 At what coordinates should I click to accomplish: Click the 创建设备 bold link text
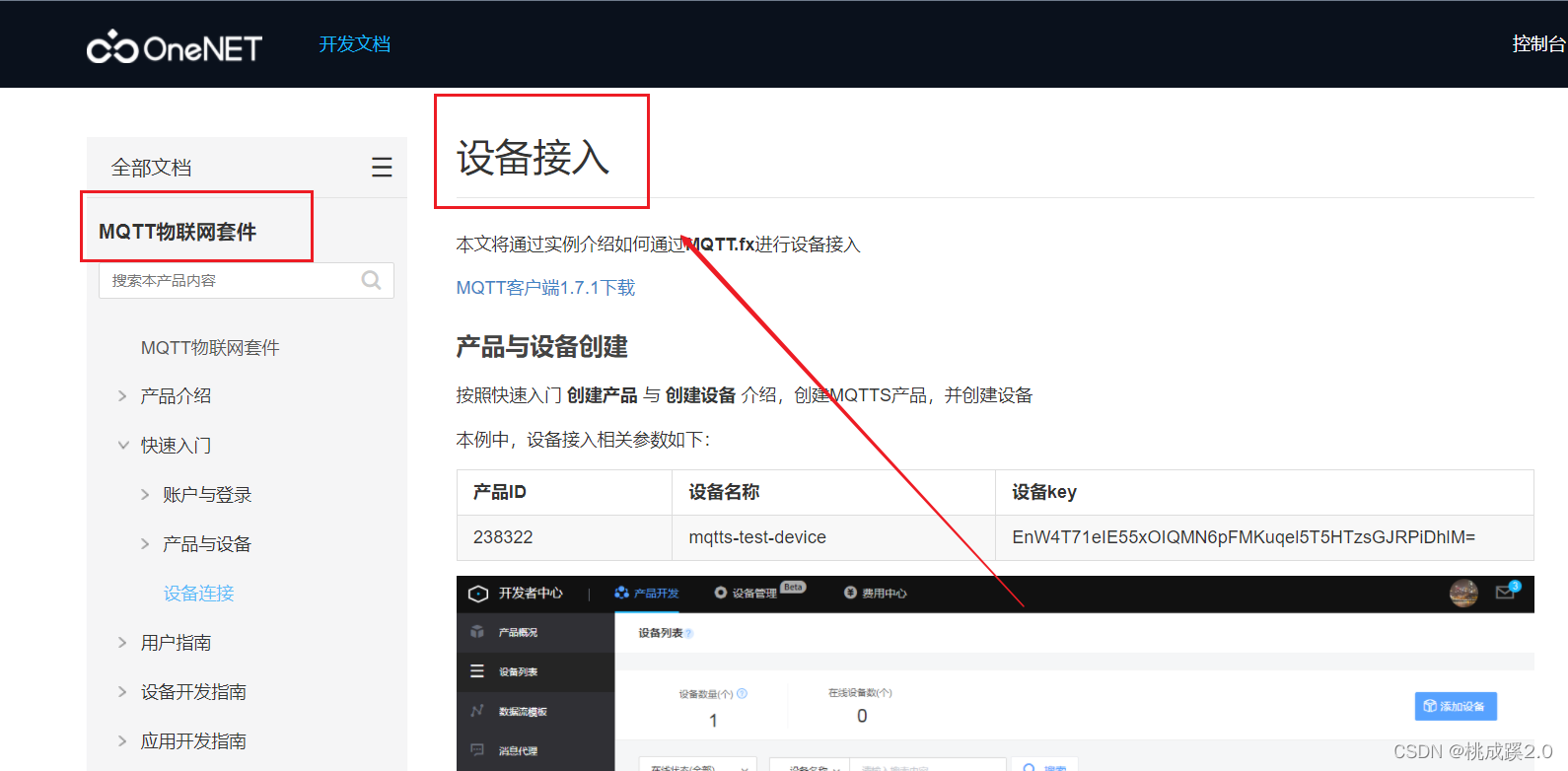click(700, 395)
